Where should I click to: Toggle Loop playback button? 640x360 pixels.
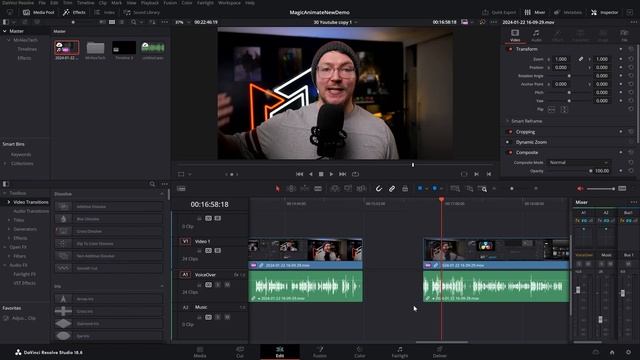tap(356, 174)
